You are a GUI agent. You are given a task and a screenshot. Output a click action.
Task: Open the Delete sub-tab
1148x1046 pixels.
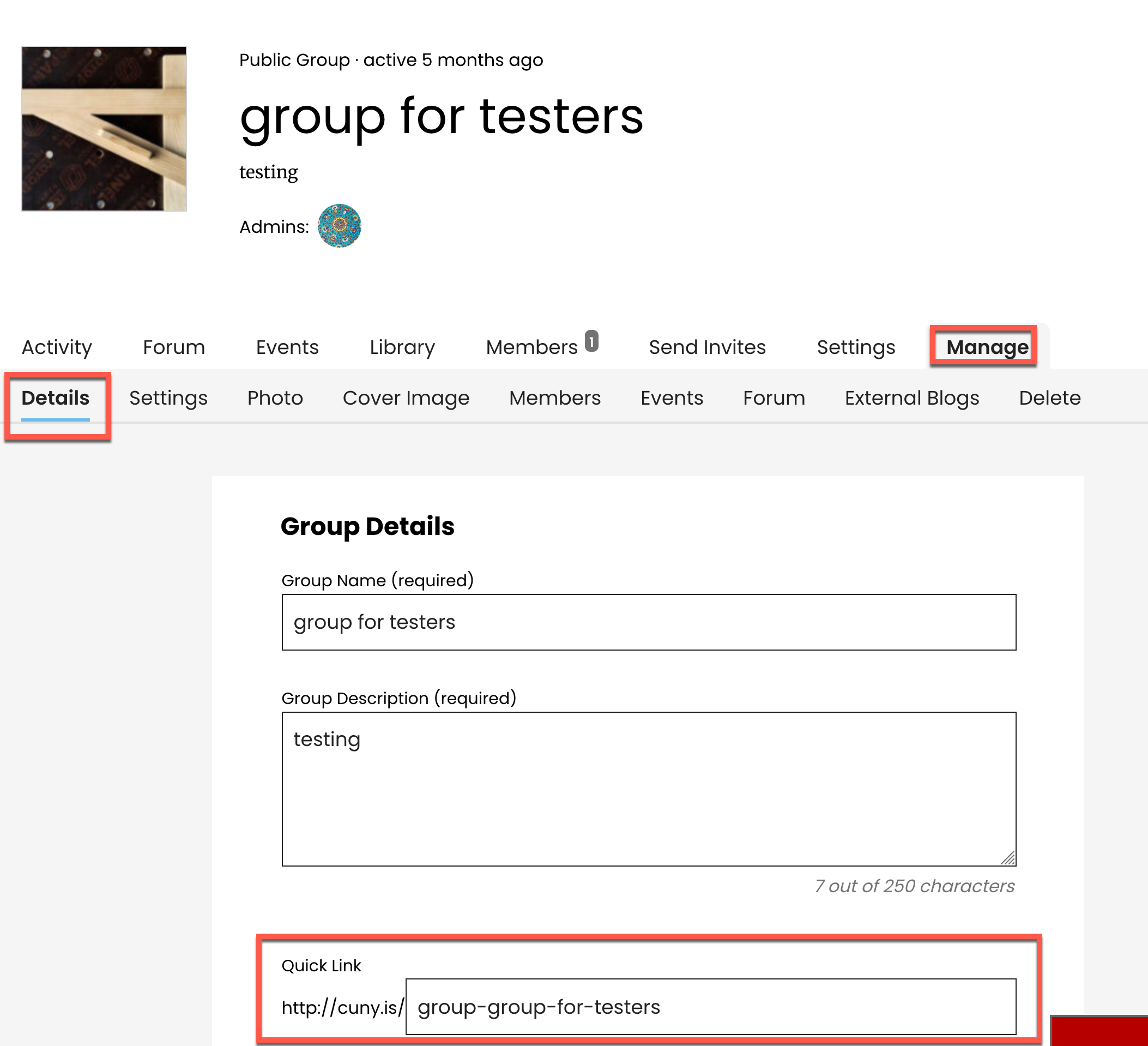coord(1049,398)
